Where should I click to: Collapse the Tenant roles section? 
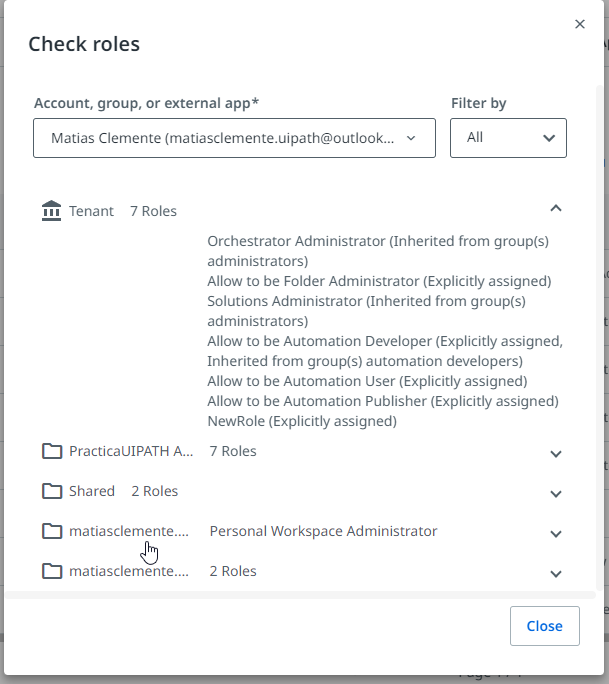[x=557, y=209]
